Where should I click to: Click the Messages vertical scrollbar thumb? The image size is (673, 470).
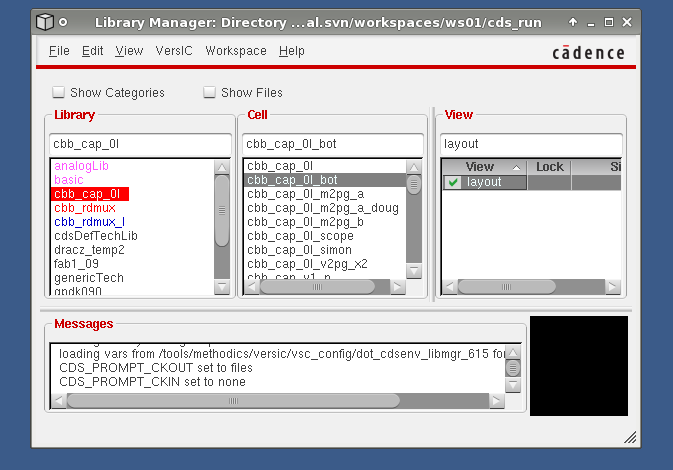point(514,367)
